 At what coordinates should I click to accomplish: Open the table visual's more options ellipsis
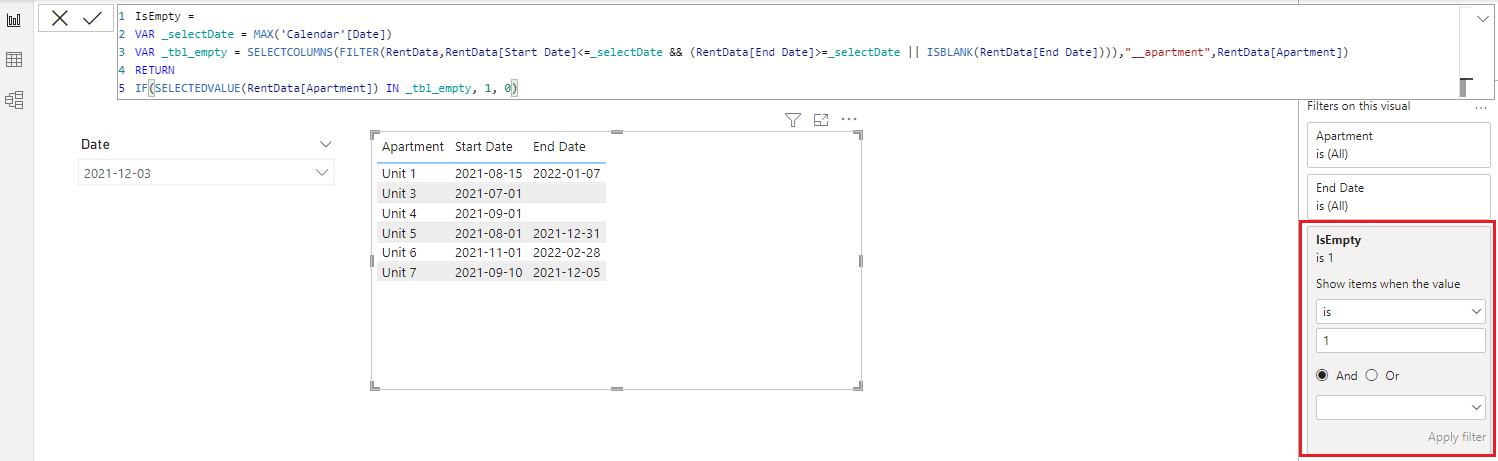(x=849, y=120)
